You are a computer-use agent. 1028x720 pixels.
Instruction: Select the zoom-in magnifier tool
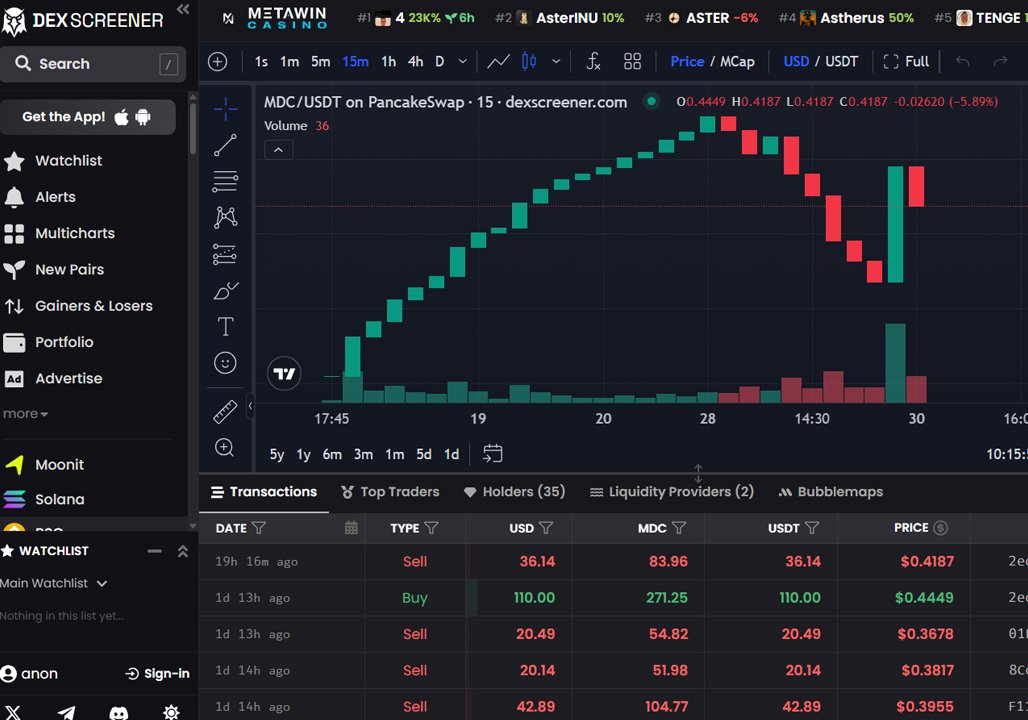(225, 447)
